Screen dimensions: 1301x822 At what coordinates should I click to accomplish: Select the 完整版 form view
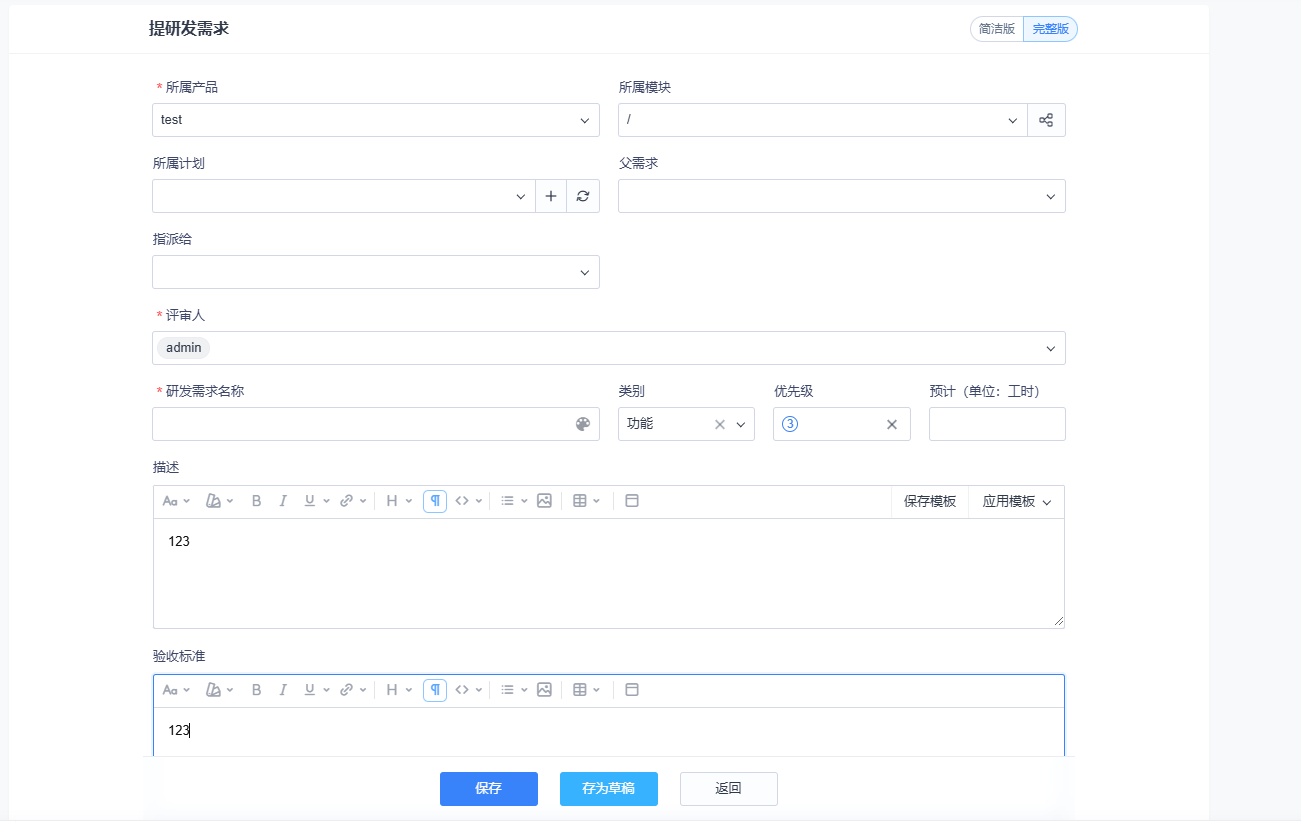click(x=1050, y=29)
